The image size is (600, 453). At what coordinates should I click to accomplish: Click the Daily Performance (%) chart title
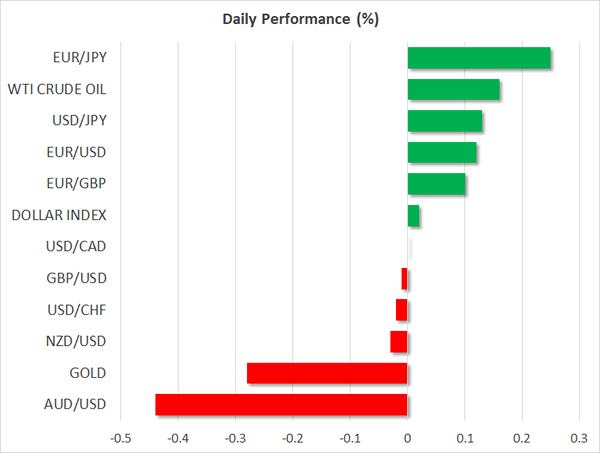(299, 20)
